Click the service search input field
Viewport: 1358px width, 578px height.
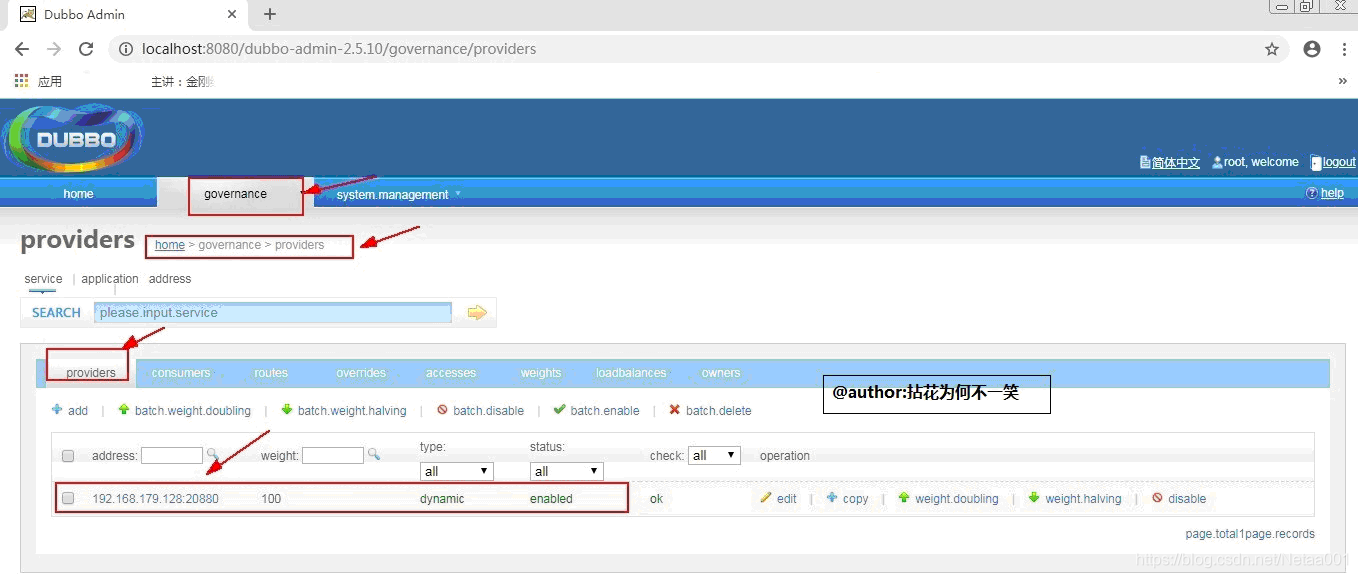[273, 313]
